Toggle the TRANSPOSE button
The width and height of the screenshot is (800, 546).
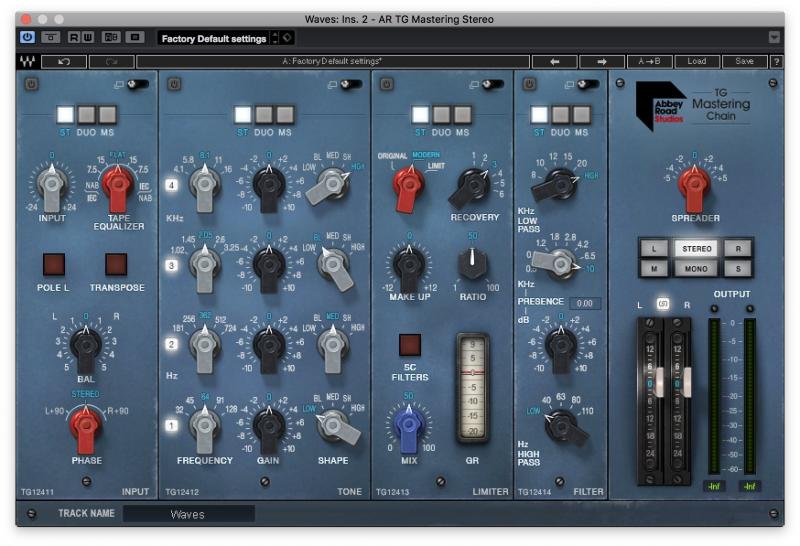click(x=116, y=264)
